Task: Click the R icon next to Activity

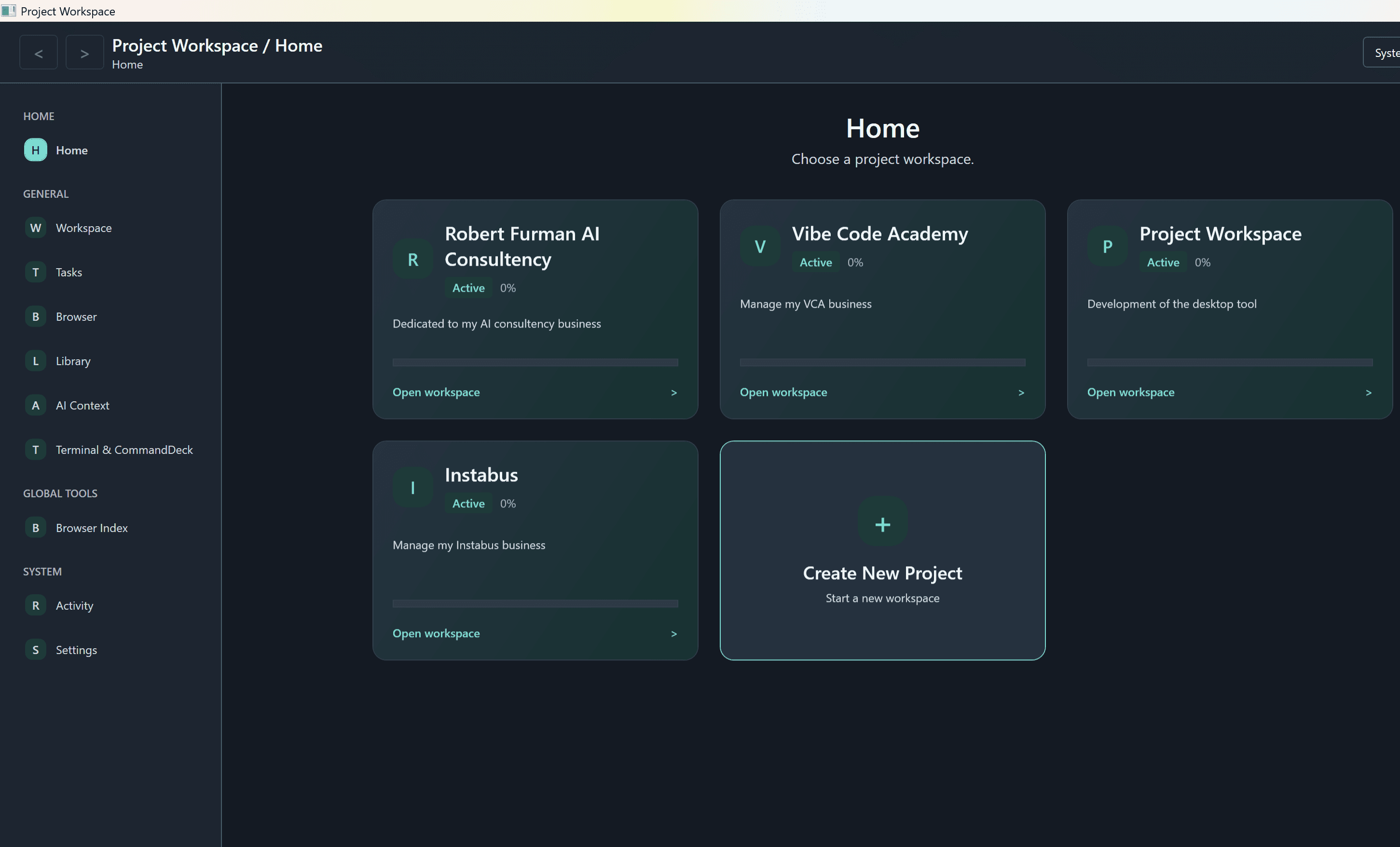Action: (x=35, y=605)
